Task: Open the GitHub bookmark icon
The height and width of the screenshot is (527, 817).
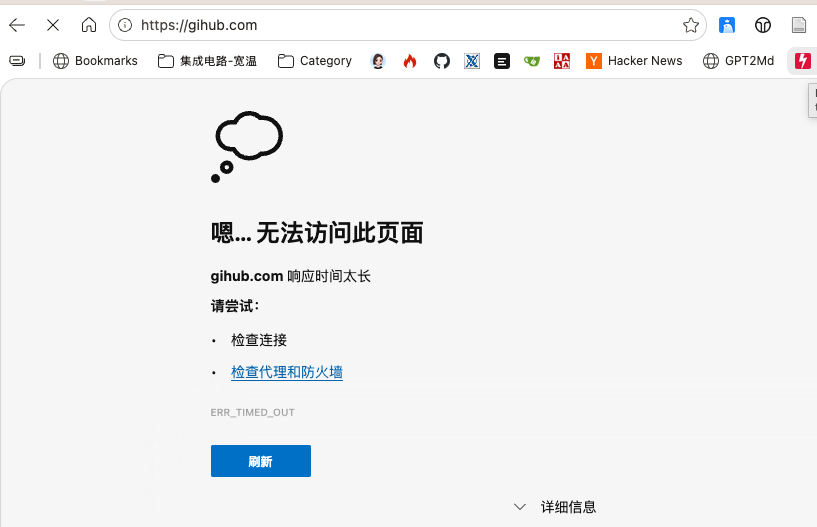Action: pyautogui.click(x=442, y=61)
